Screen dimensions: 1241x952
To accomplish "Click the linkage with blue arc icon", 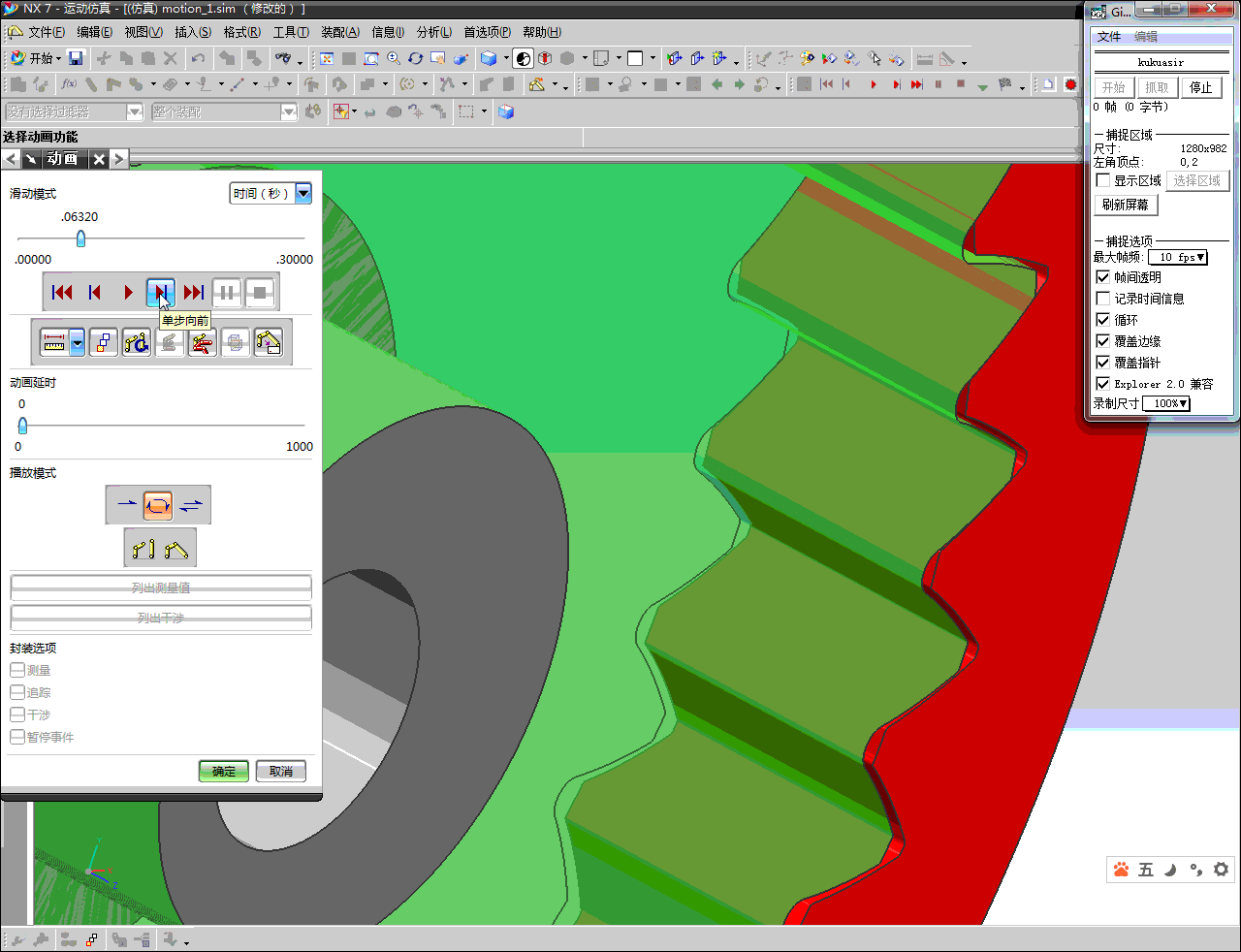I will 137,342.
